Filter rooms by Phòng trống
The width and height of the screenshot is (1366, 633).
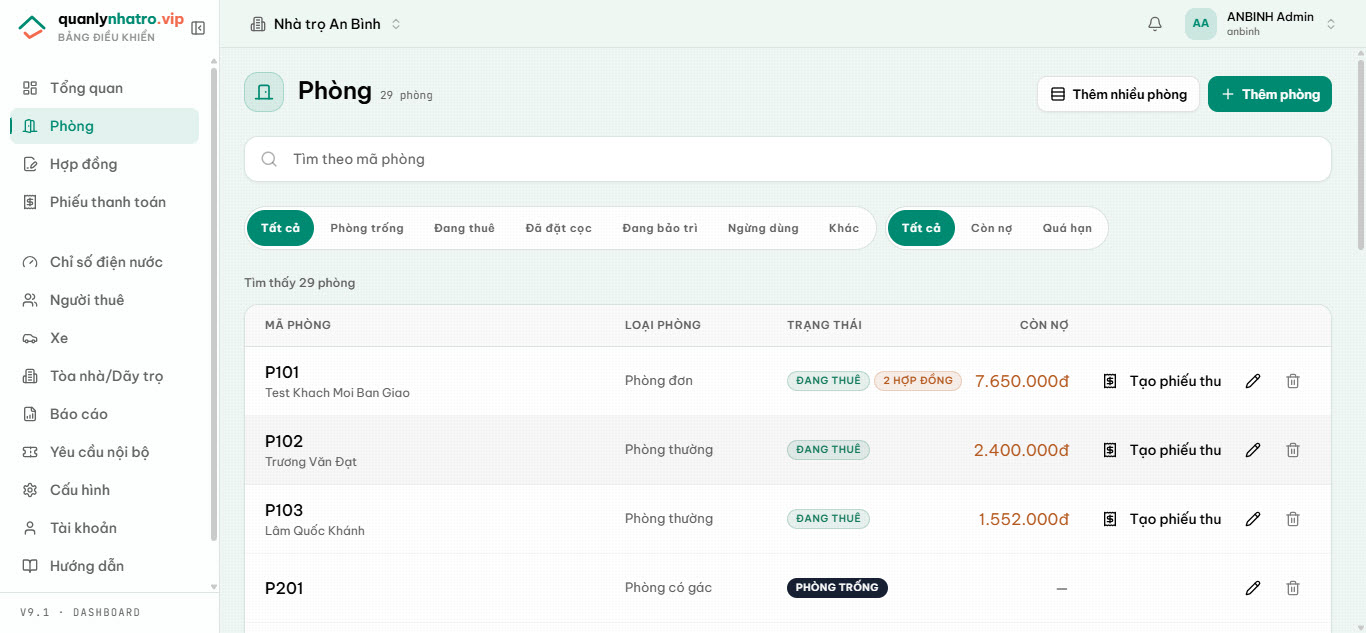(x=367, y=228)
